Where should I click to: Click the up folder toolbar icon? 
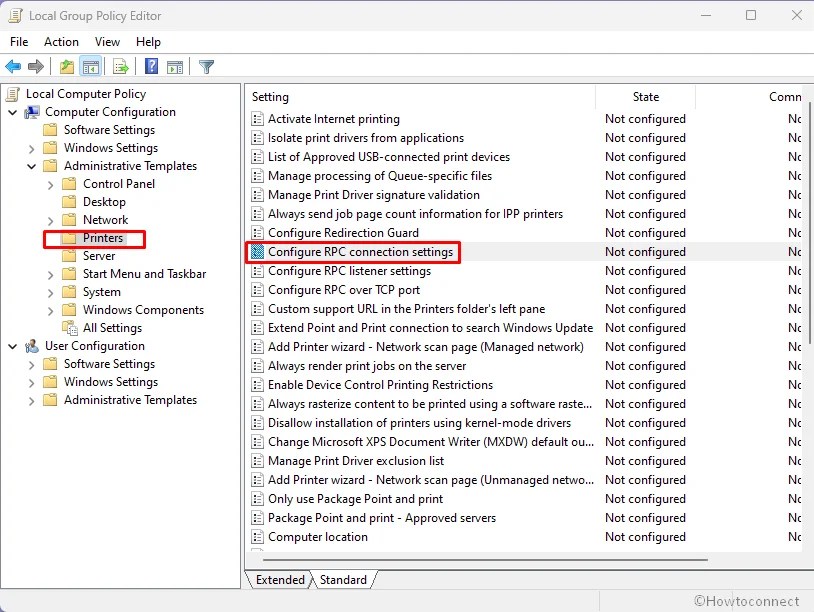(x=66, y=66)
